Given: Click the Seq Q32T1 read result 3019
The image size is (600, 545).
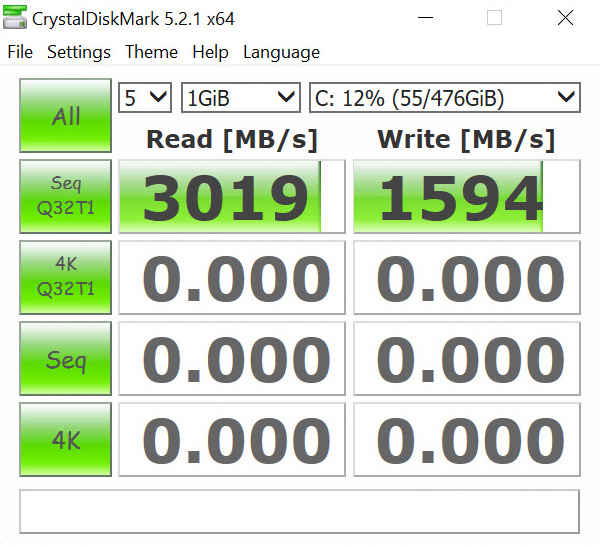Looking at the screenshot, I should pos(232,197).
